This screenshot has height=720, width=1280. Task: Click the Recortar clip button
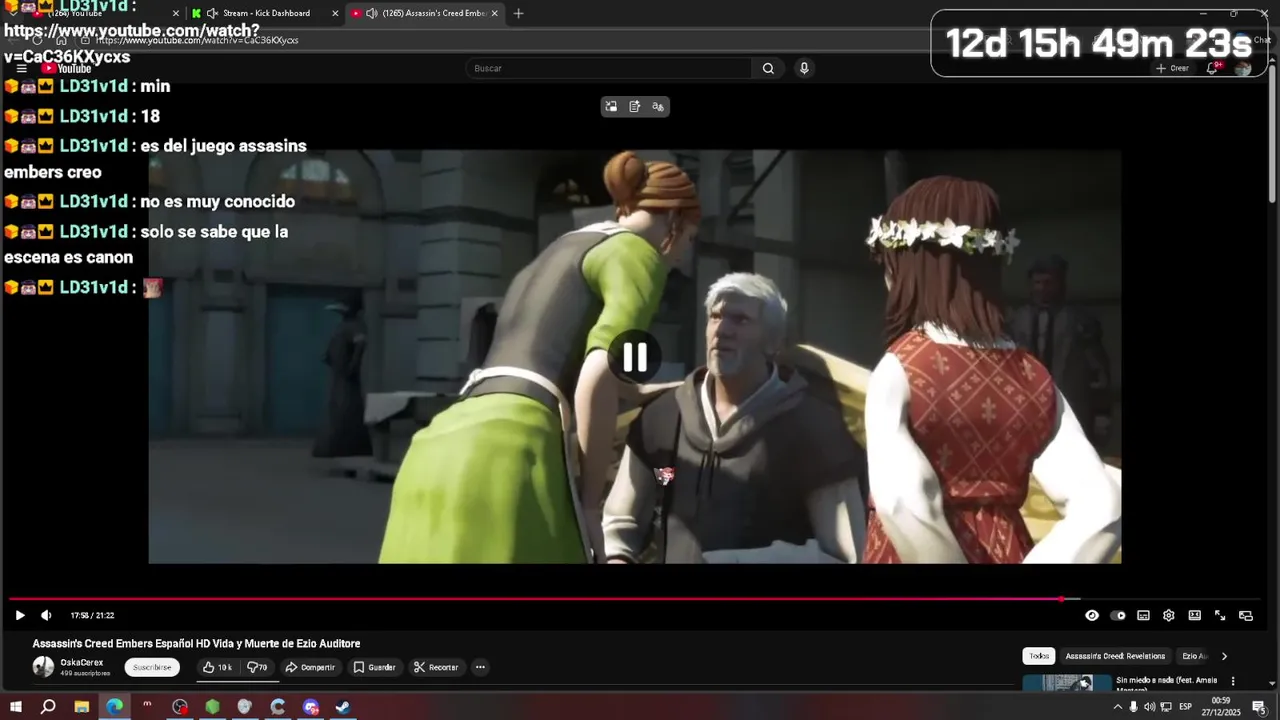tap(436, 667)
